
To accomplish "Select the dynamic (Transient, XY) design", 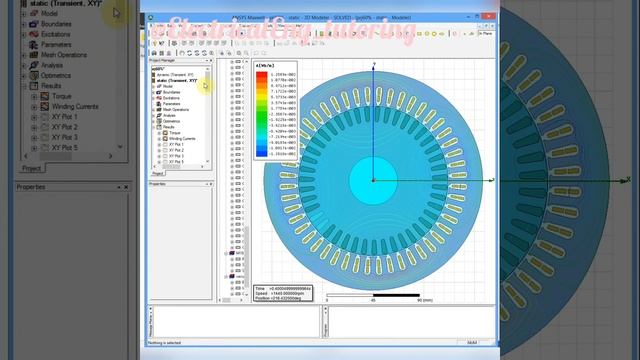I will click(x=175, y=75).
